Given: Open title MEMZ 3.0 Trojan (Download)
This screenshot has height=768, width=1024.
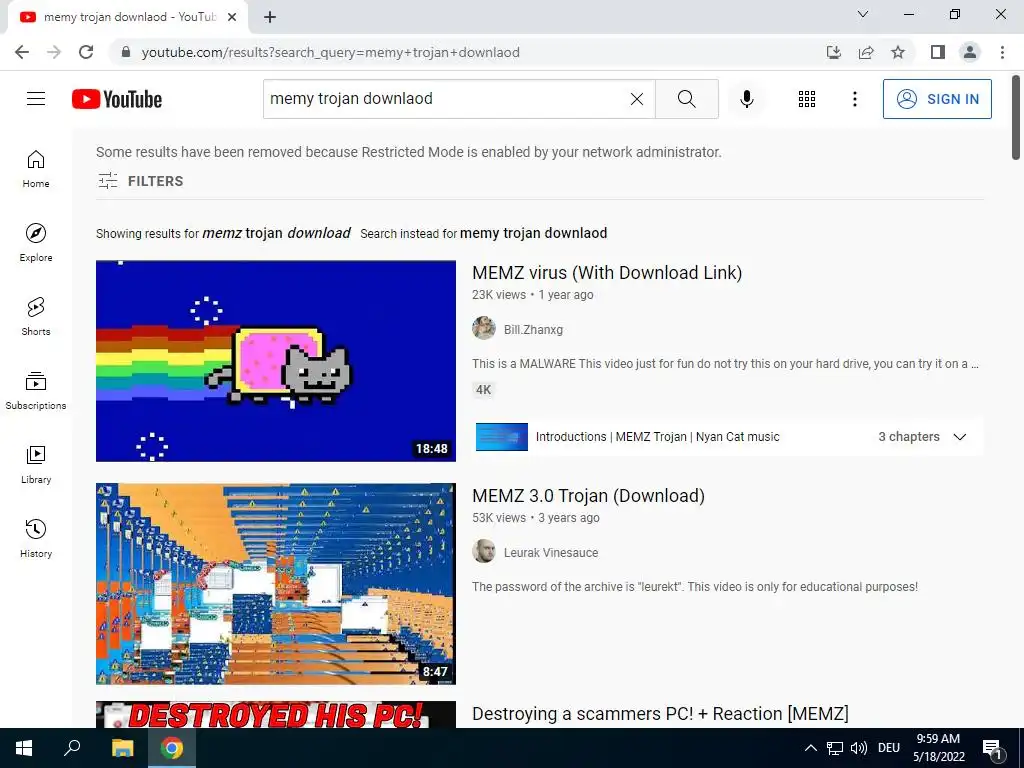Looking at the screenshot, I should 588,496.
